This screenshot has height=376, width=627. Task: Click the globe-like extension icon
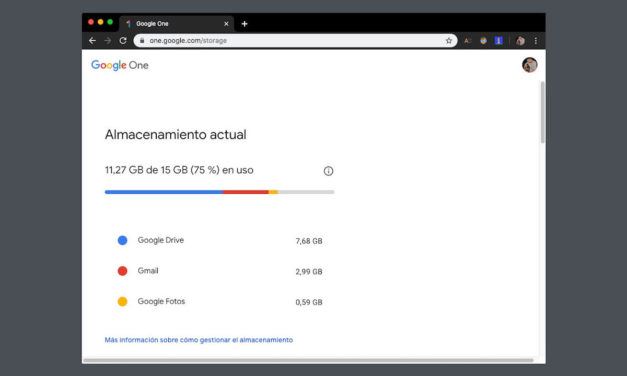(x=483, y=40)
